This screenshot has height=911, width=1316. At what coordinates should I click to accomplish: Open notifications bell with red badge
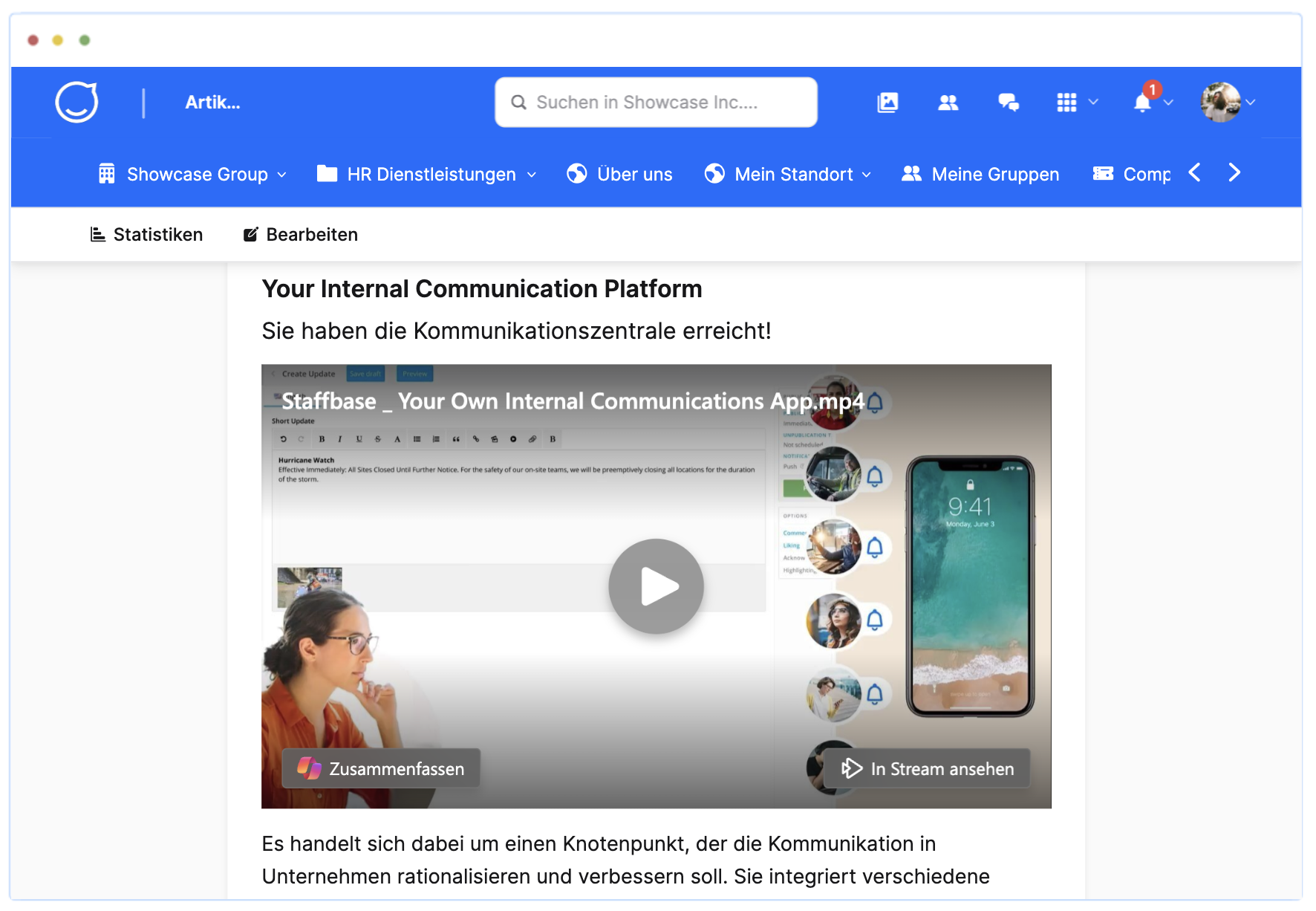1144,101
